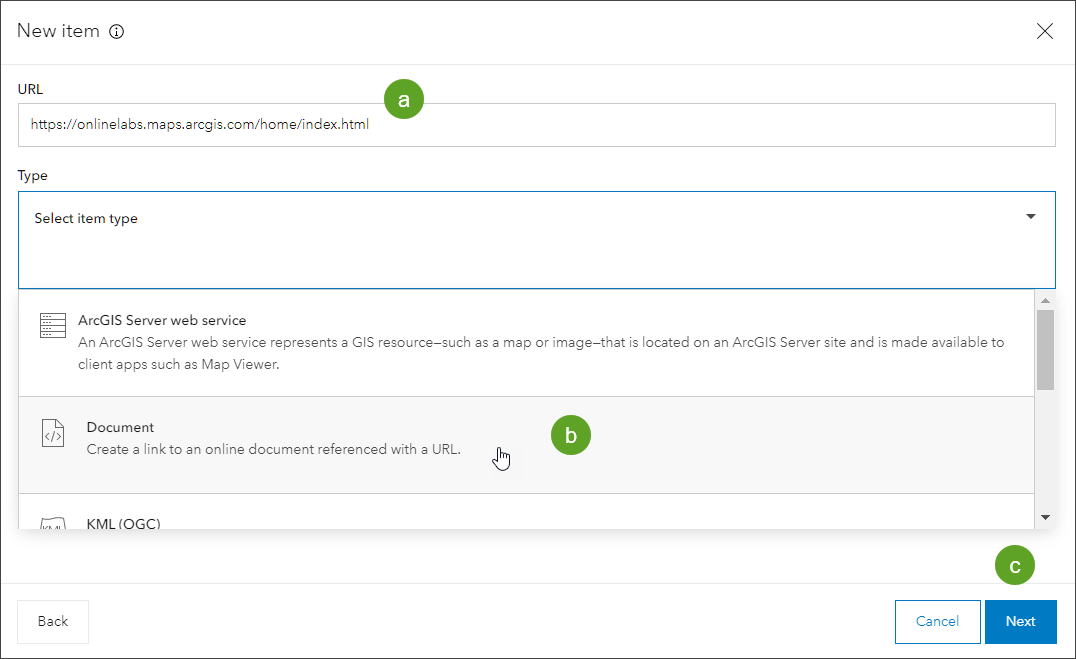Click the ArcGIS Server web service icon

point(52,325)
